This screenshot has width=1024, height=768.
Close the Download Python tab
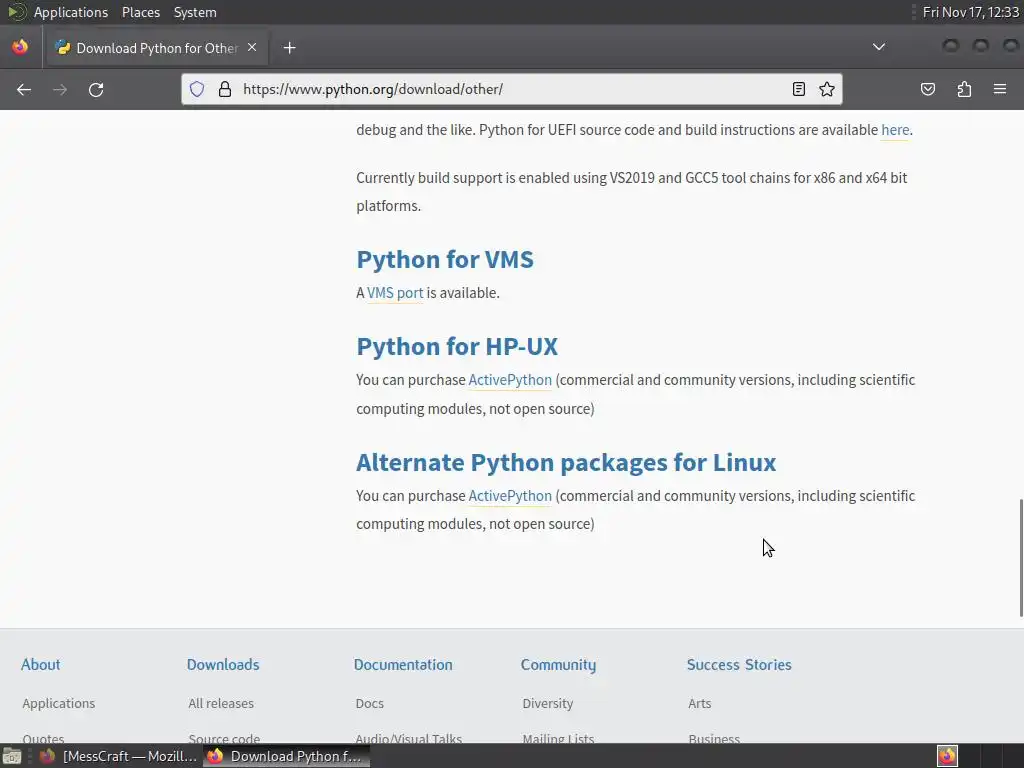(x=252, y=48)
